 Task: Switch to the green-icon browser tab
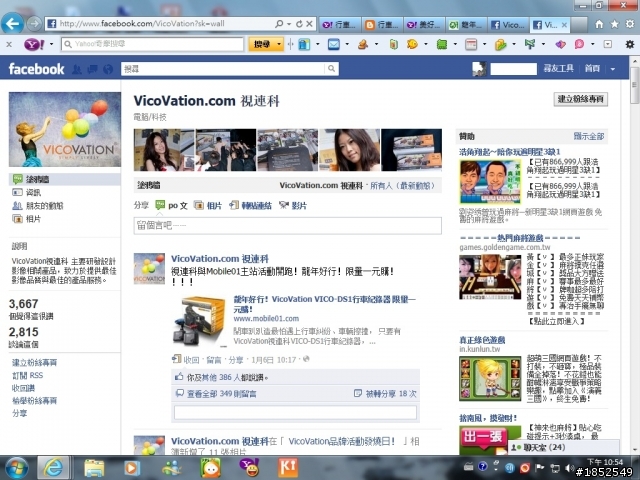pos(467,25)
